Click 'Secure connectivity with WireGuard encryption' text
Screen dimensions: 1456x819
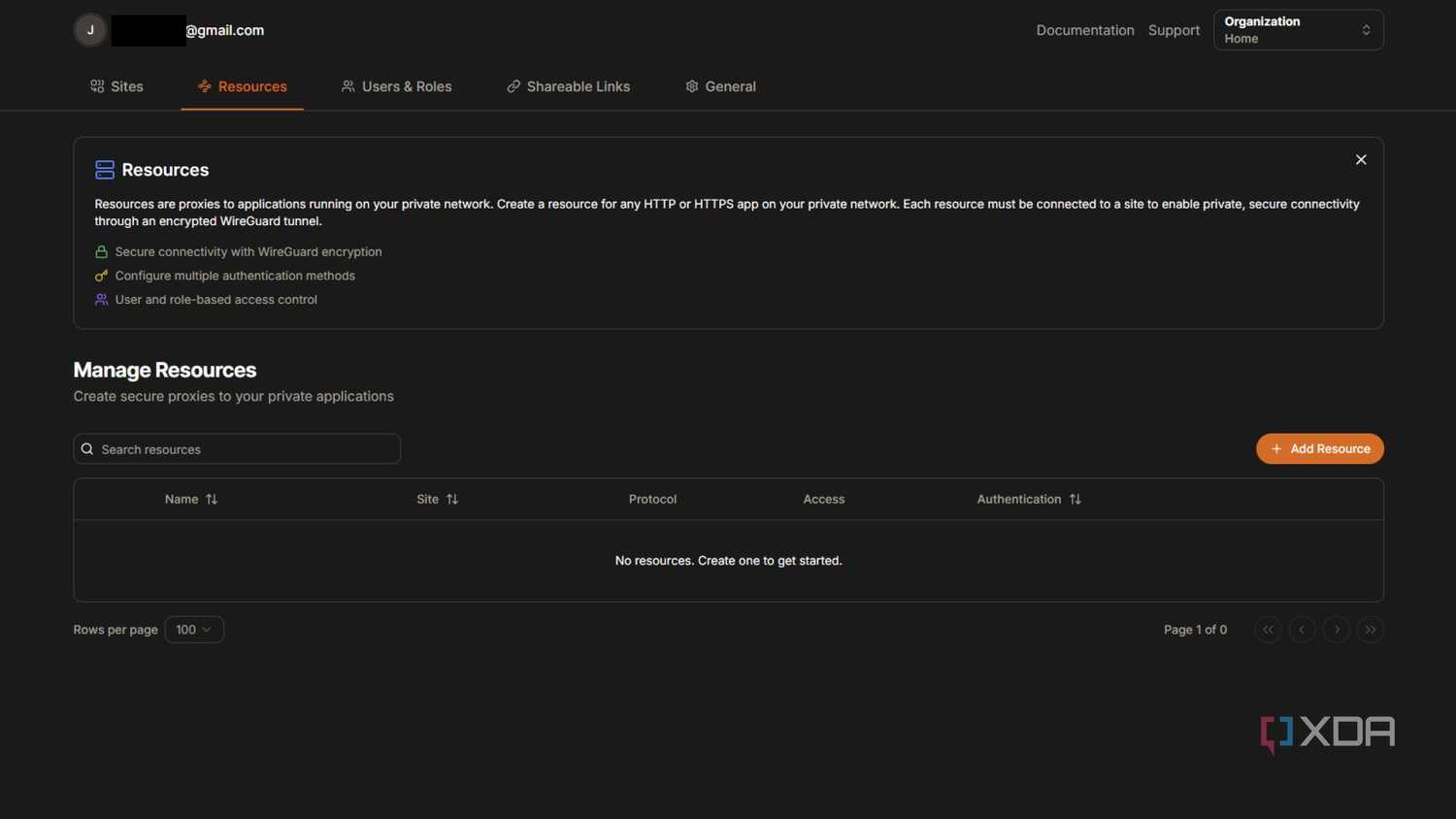click(x=248, y=251)
